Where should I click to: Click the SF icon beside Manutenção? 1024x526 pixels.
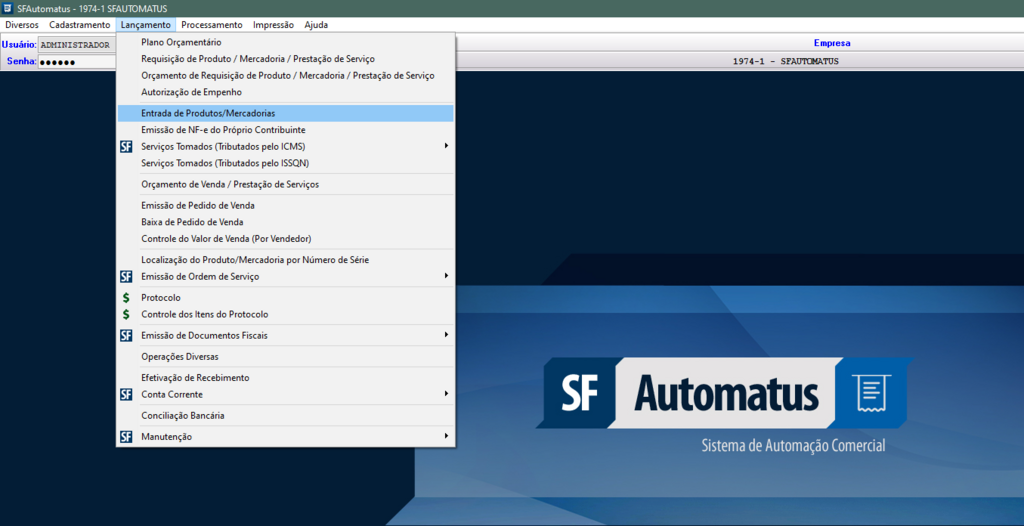(126, 437)
